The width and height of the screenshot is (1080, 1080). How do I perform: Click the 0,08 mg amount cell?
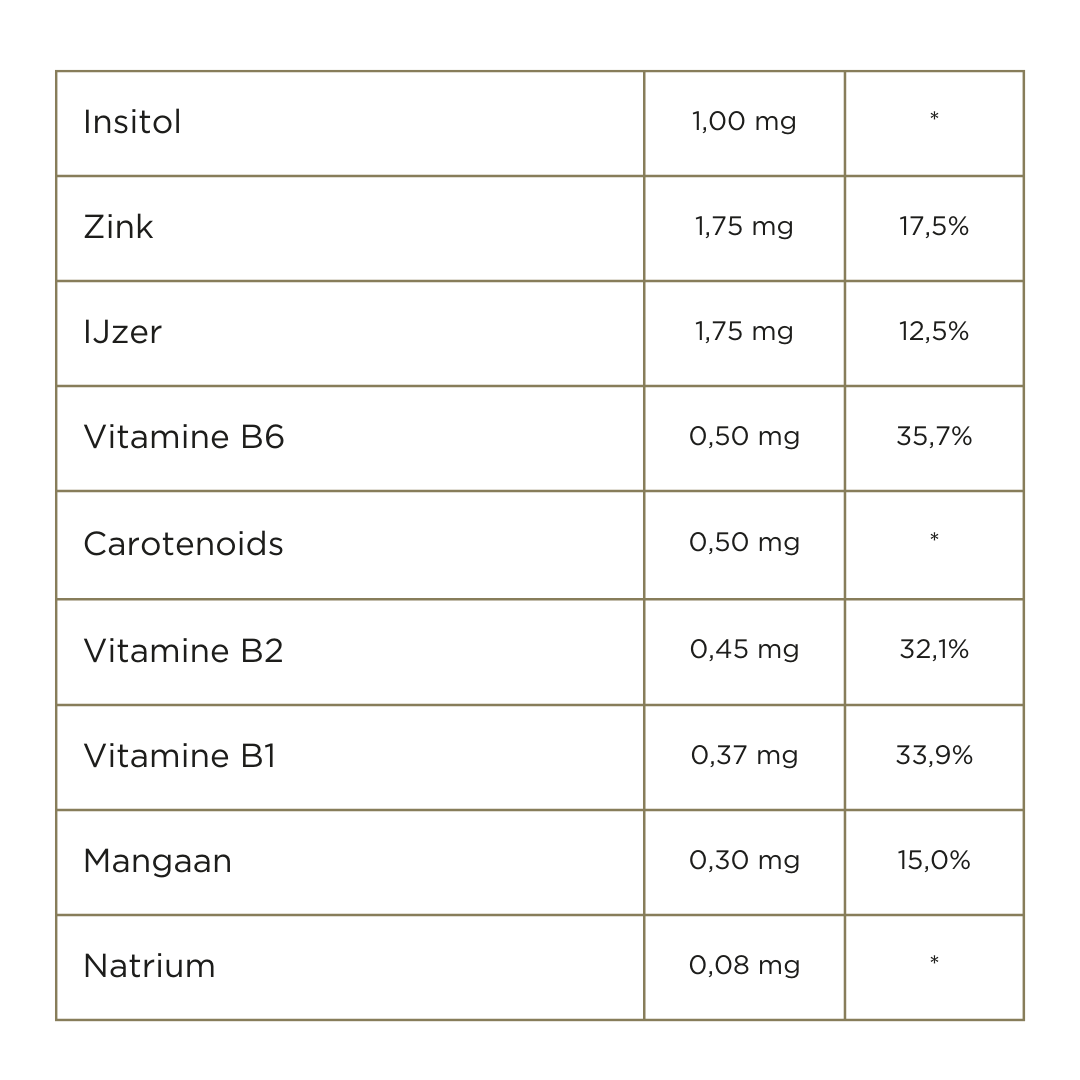(x=744, y=965)
